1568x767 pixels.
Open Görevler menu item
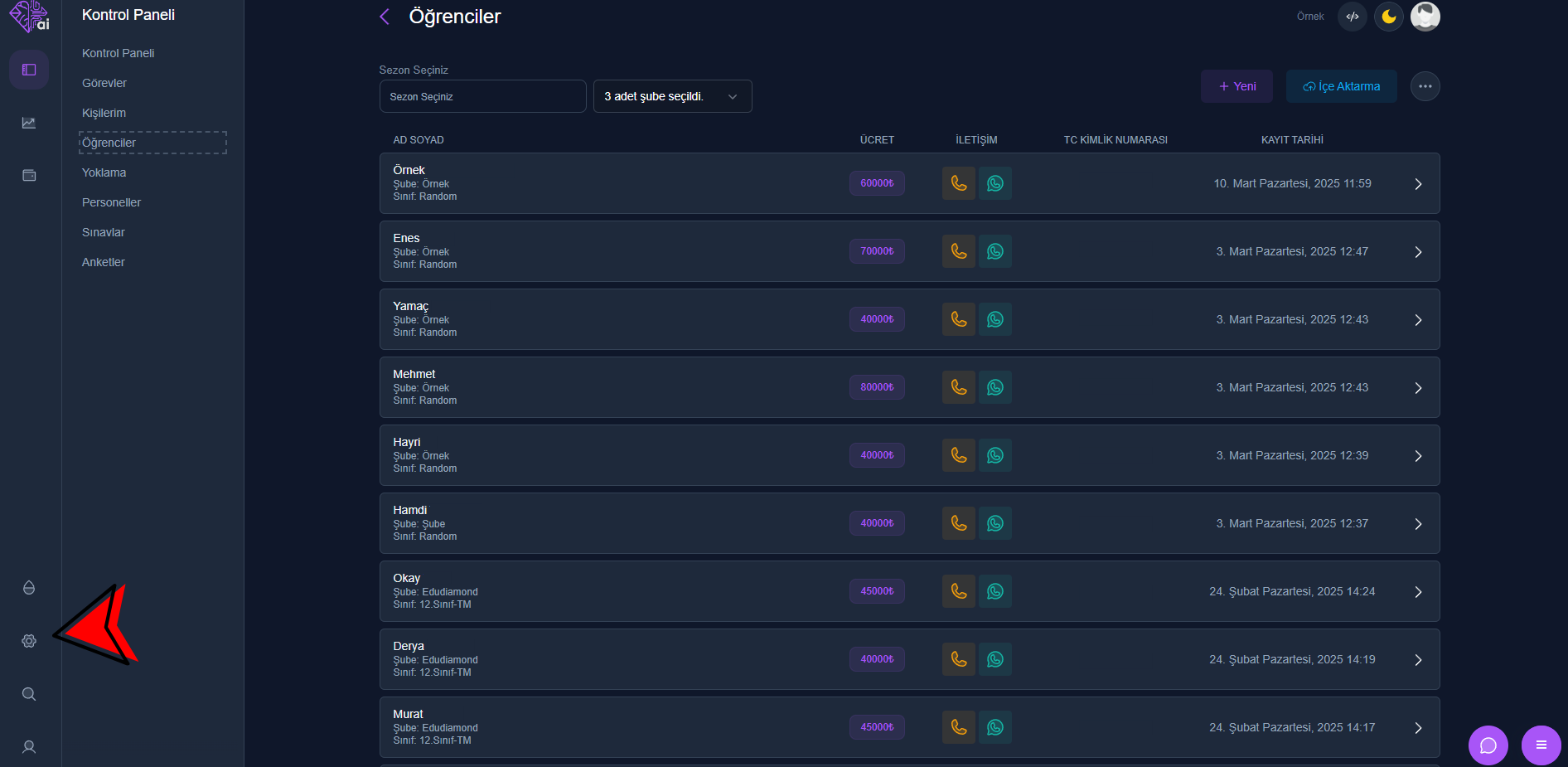104,83
